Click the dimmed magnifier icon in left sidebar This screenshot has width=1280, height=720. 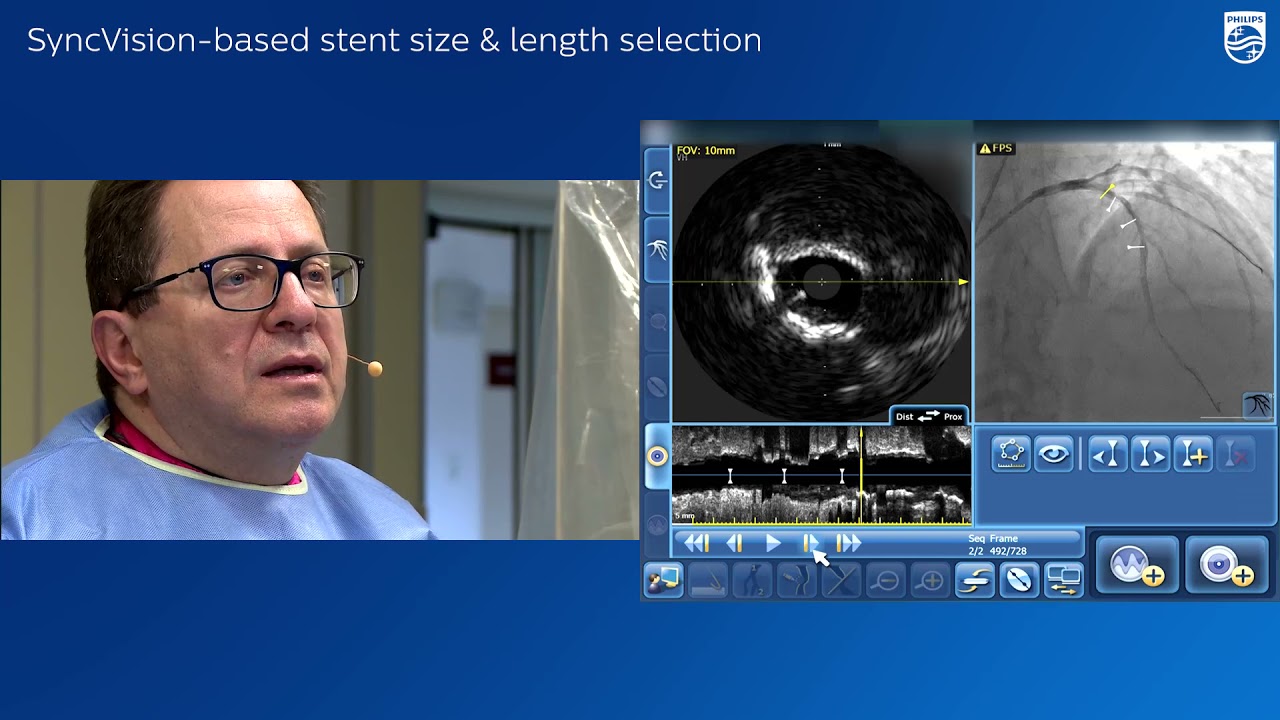pyautogui.click(x=657, y=321)
